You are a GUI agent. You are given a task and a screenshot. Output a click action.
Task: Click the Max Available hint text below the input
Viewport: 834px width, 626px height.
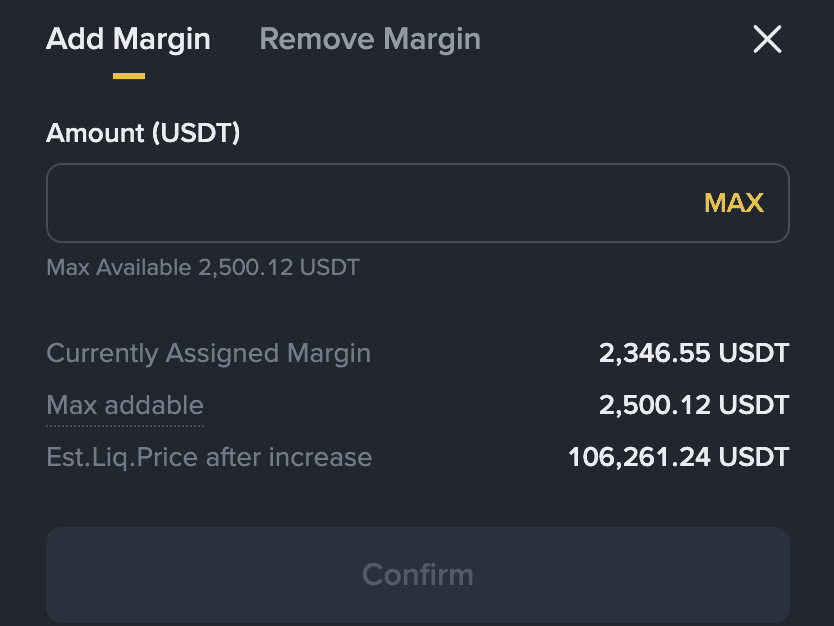203,267
